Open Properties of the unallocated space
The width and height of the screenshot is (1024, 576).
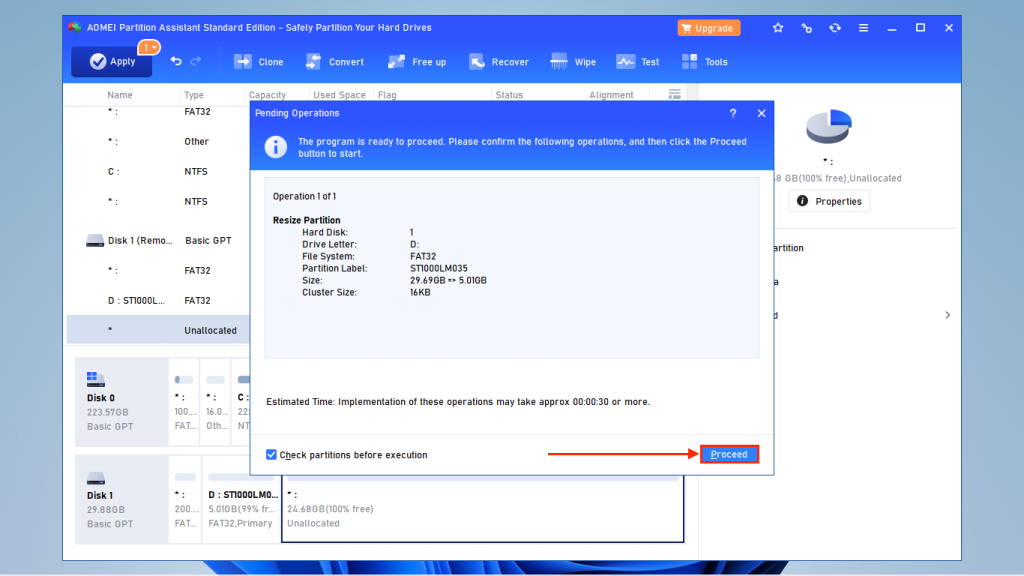(829, 200)
